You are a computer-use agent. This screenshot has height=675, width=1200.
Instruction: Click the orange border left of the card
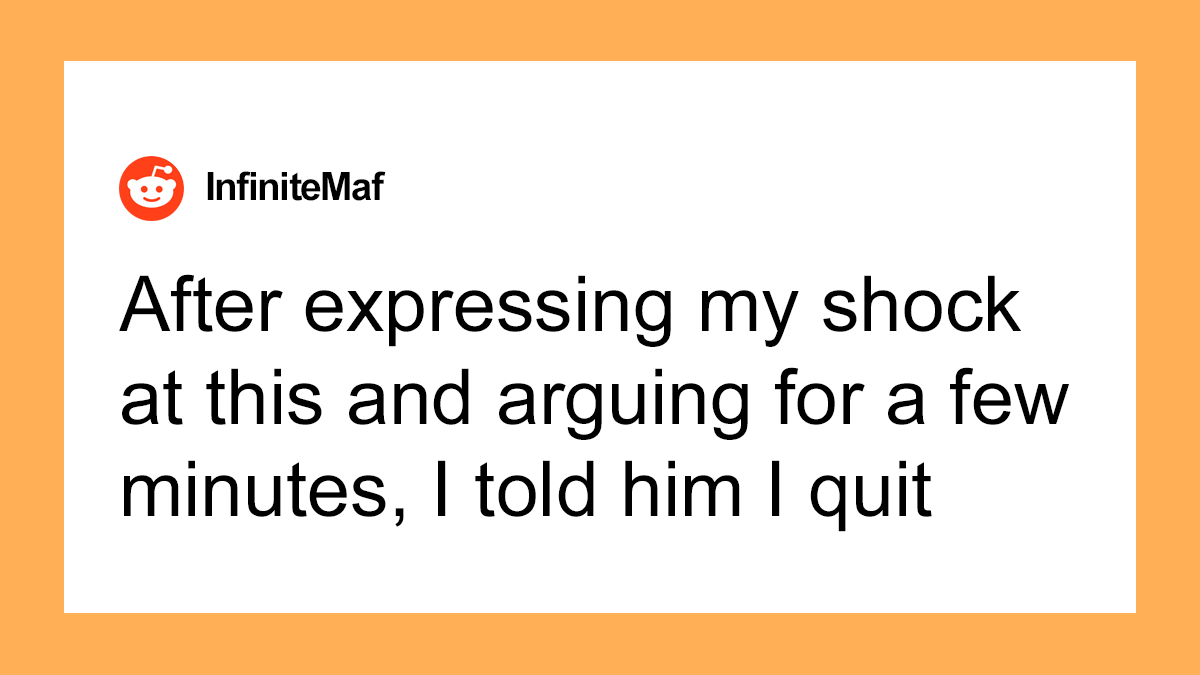click(31, 337)
